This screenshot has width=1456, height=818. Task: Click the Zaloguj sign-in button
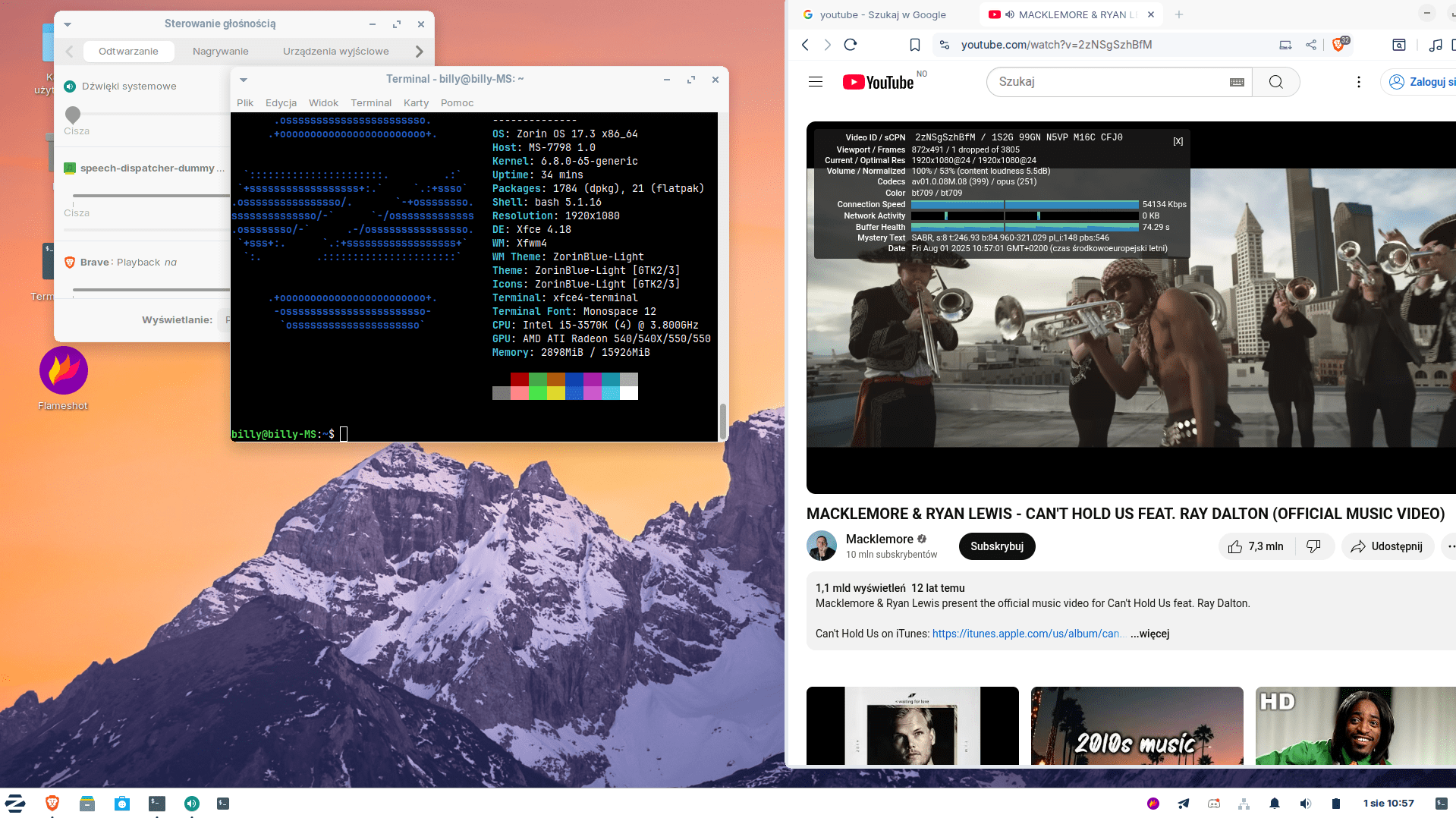tap(1420, 82)
